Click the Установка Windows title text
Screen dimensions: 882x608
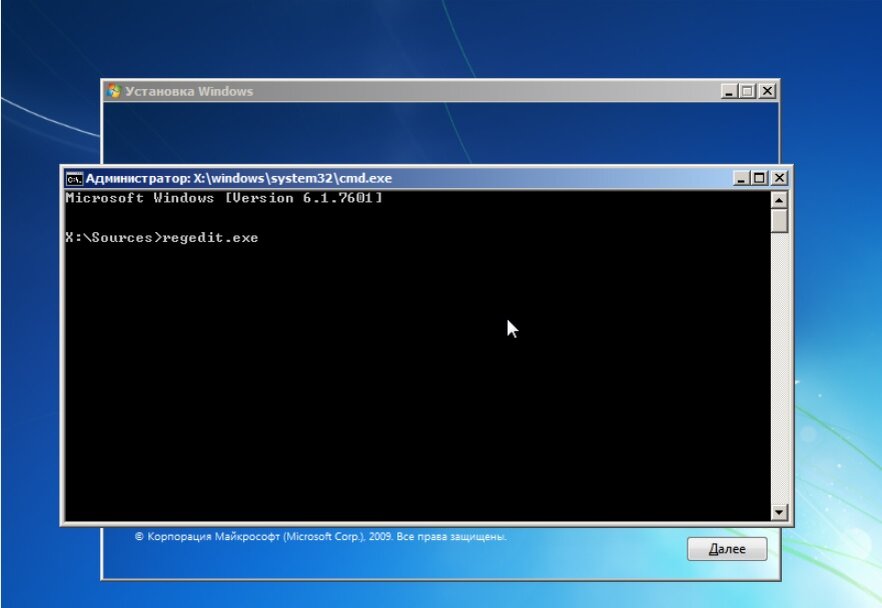[x=189, y=91]
